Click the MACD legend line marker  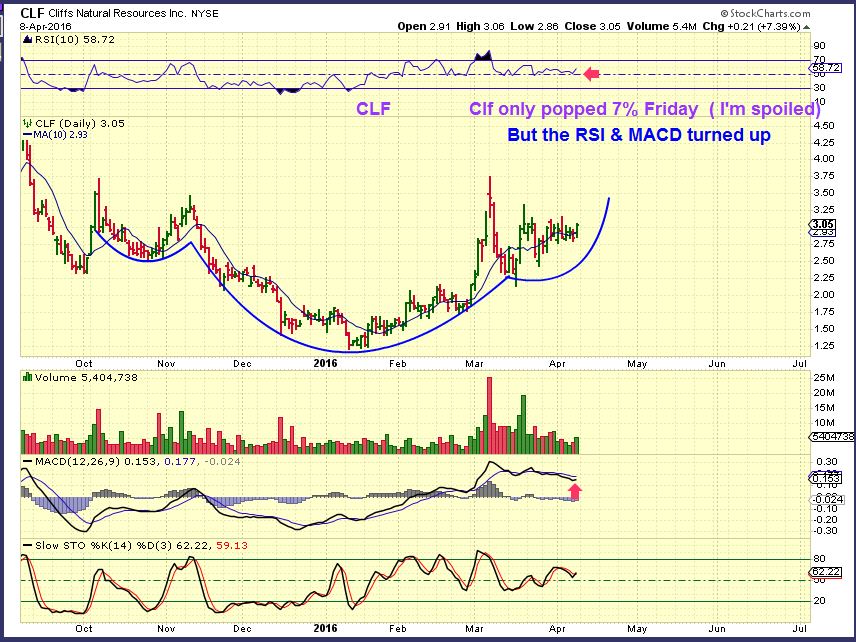pos(27,462)
